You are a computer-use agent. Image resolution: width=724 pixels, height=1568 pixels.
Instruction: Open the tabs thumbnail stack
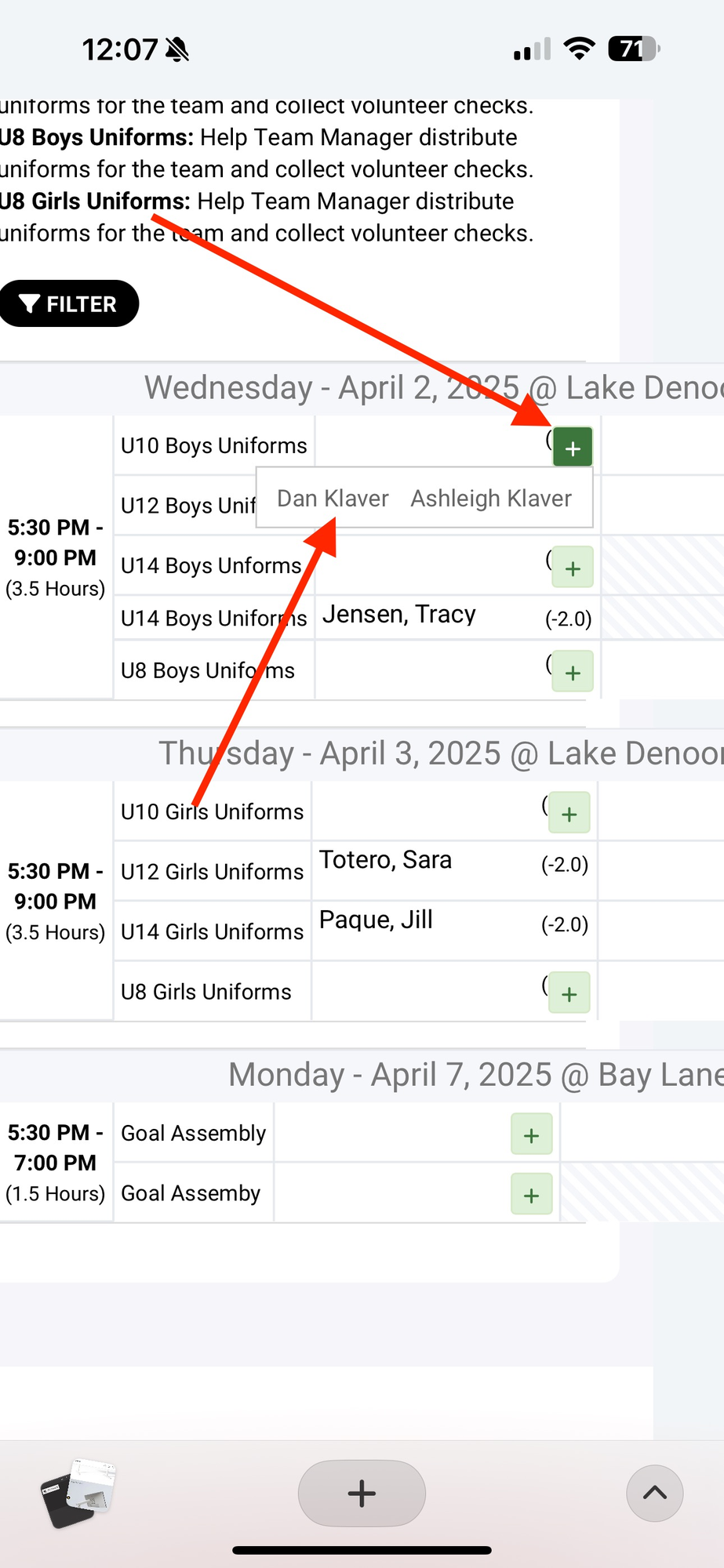click(78, 1492)
